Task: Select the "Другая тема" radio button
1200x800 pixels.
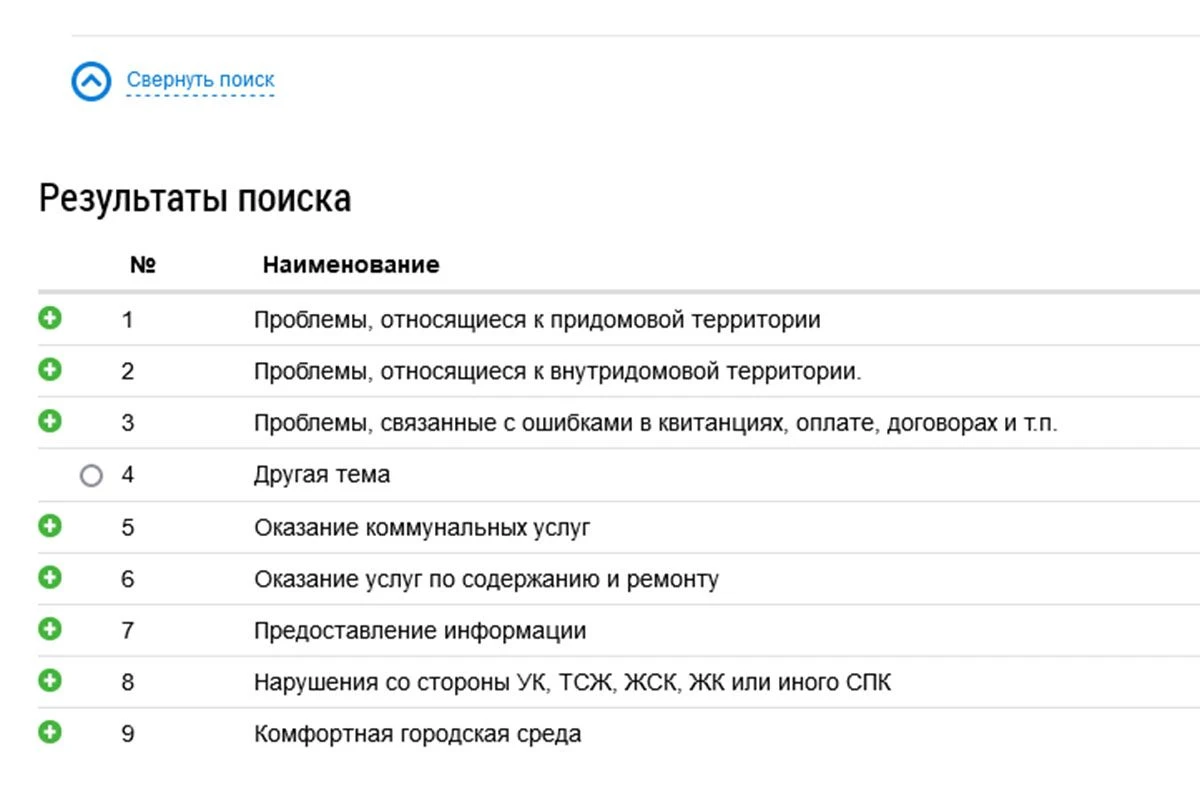Action: click(x=91, y=476)
